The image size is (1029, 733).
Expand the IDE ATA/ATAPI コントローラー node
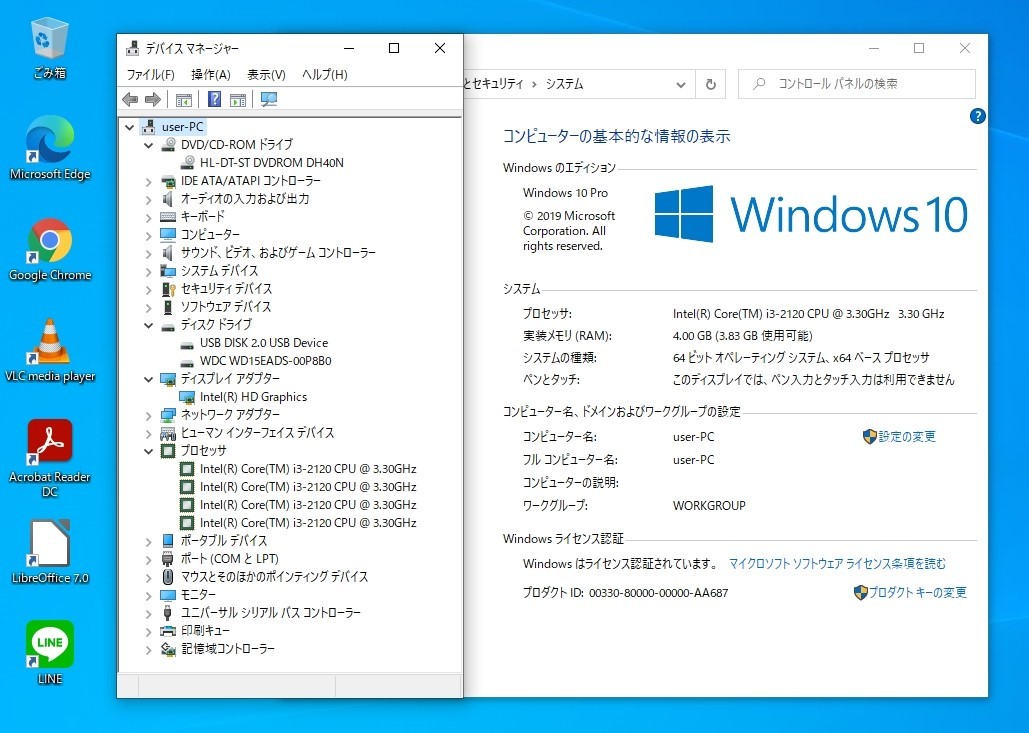click(x=148, y=182)
